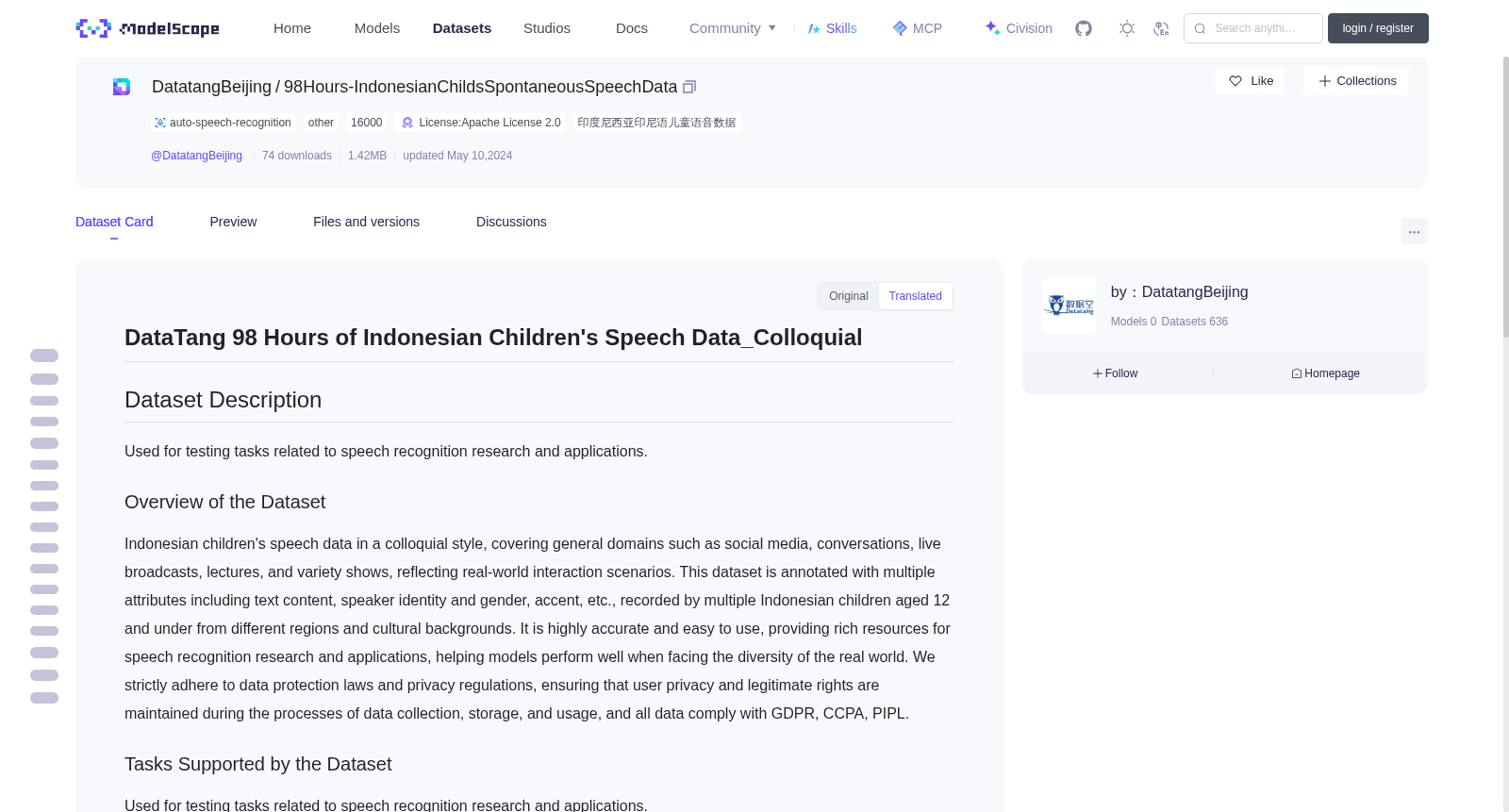Click the heart Like button
The width and height of the screenshot is (1509, 812).
[x=1250, y=81]
